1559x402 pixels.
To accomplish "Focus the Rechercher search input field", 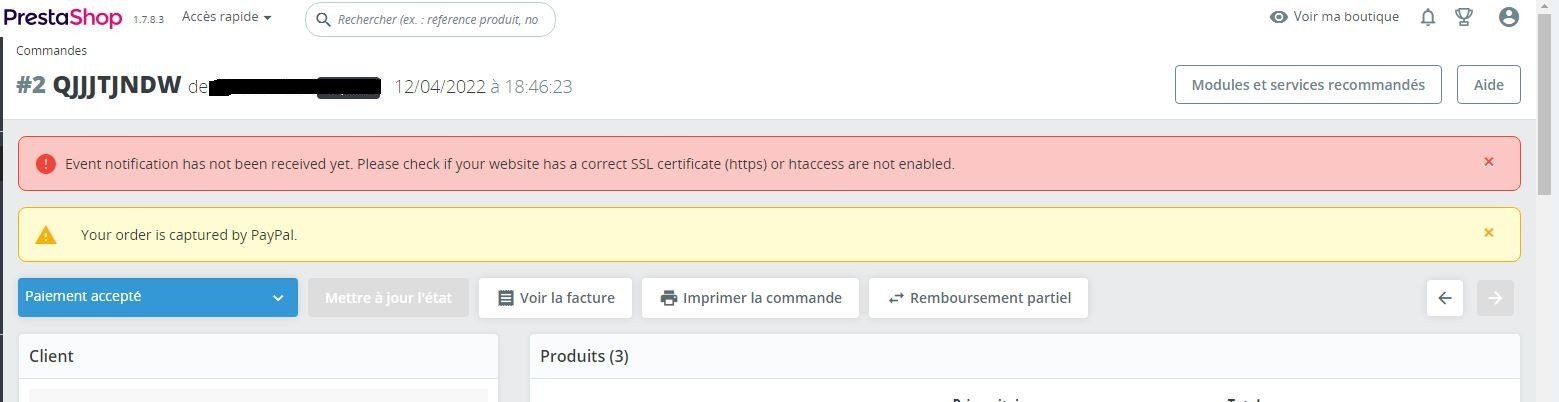I will pyautogui.click(x=440, y=19).
